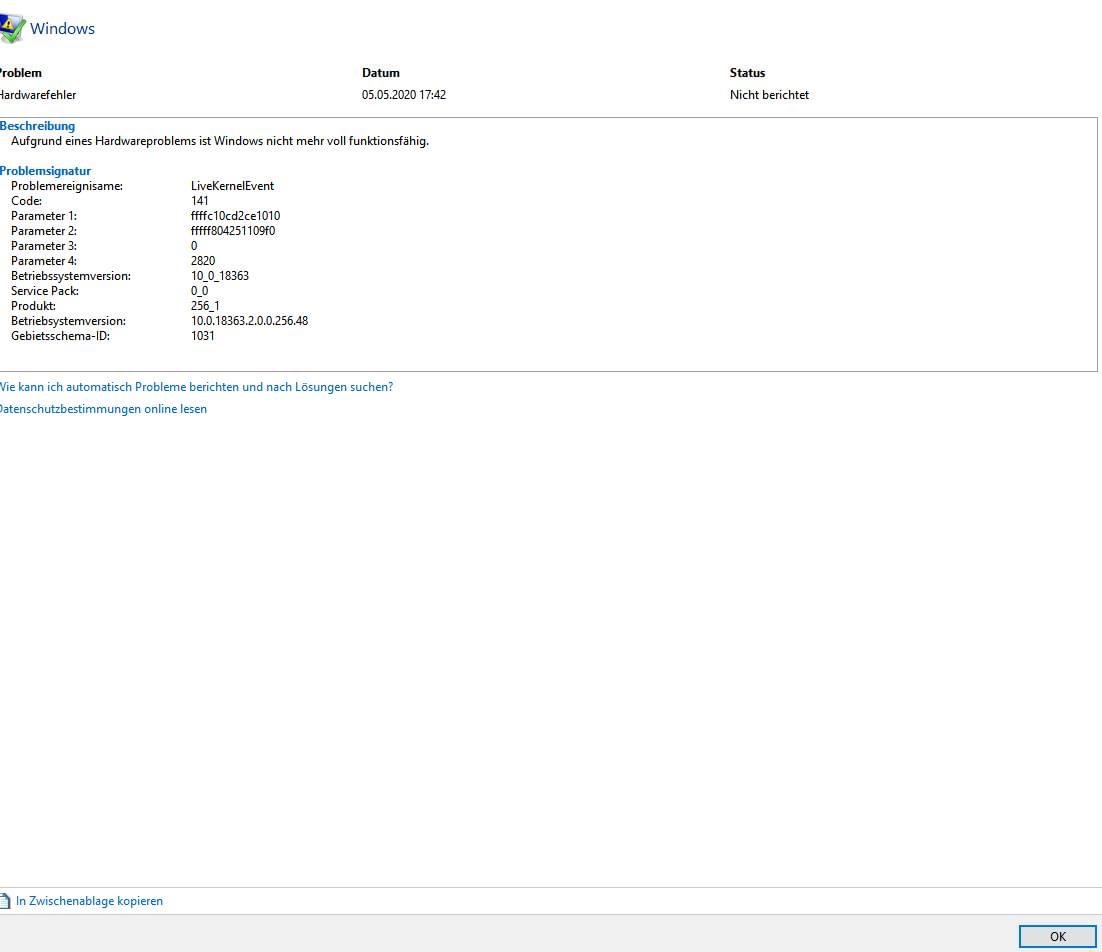Open 'In Zwischenablage kopieren' link

point(89,901)
